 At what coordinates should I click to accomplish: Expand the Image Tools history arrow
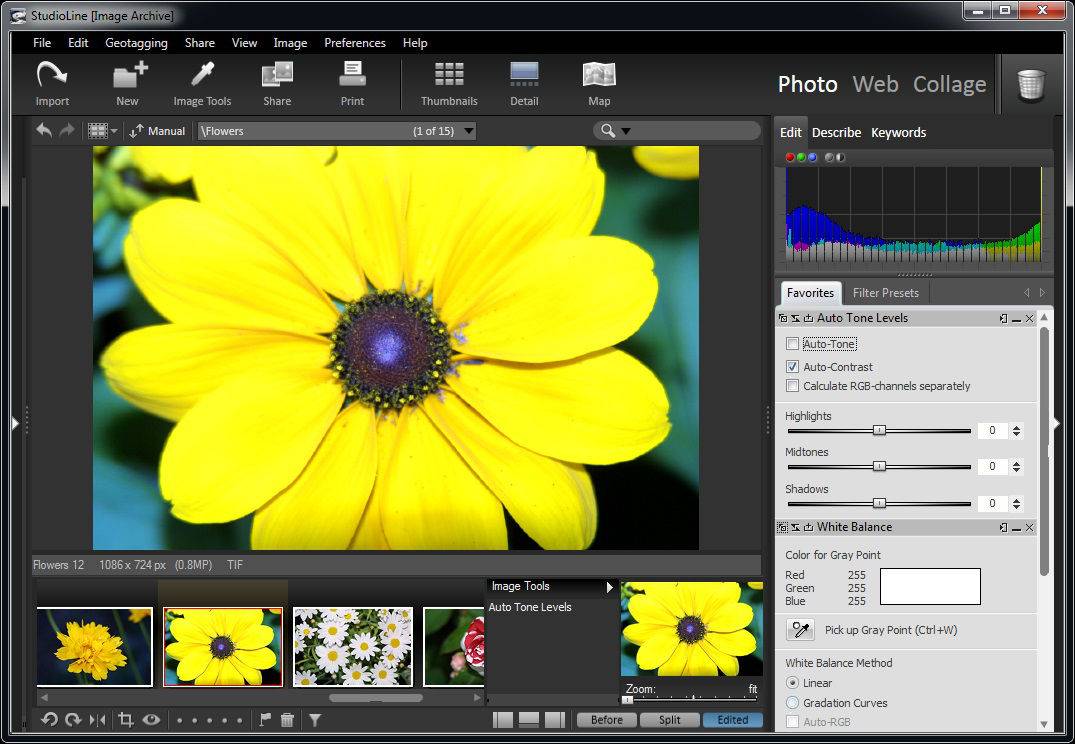609,587
